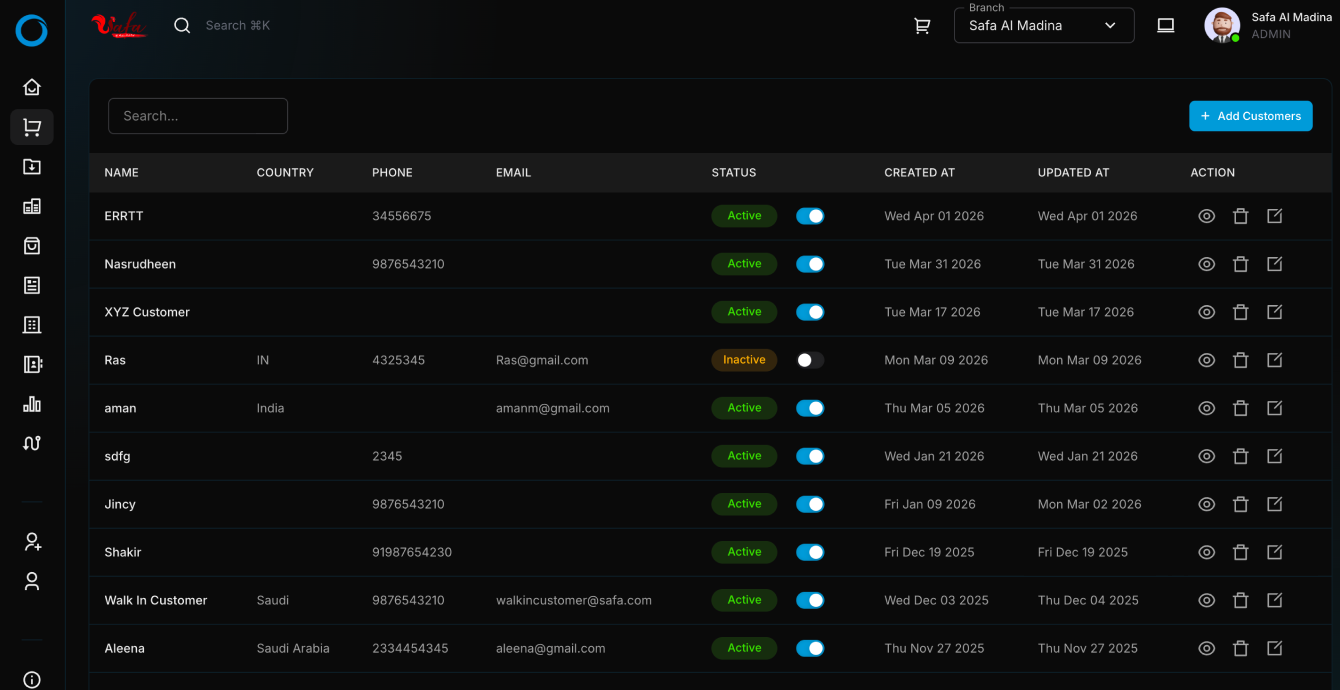The height and width of the screenshot is (690, 1340).
Task: Click the CREATED AT column header
Action: click(x=919, y=173)
